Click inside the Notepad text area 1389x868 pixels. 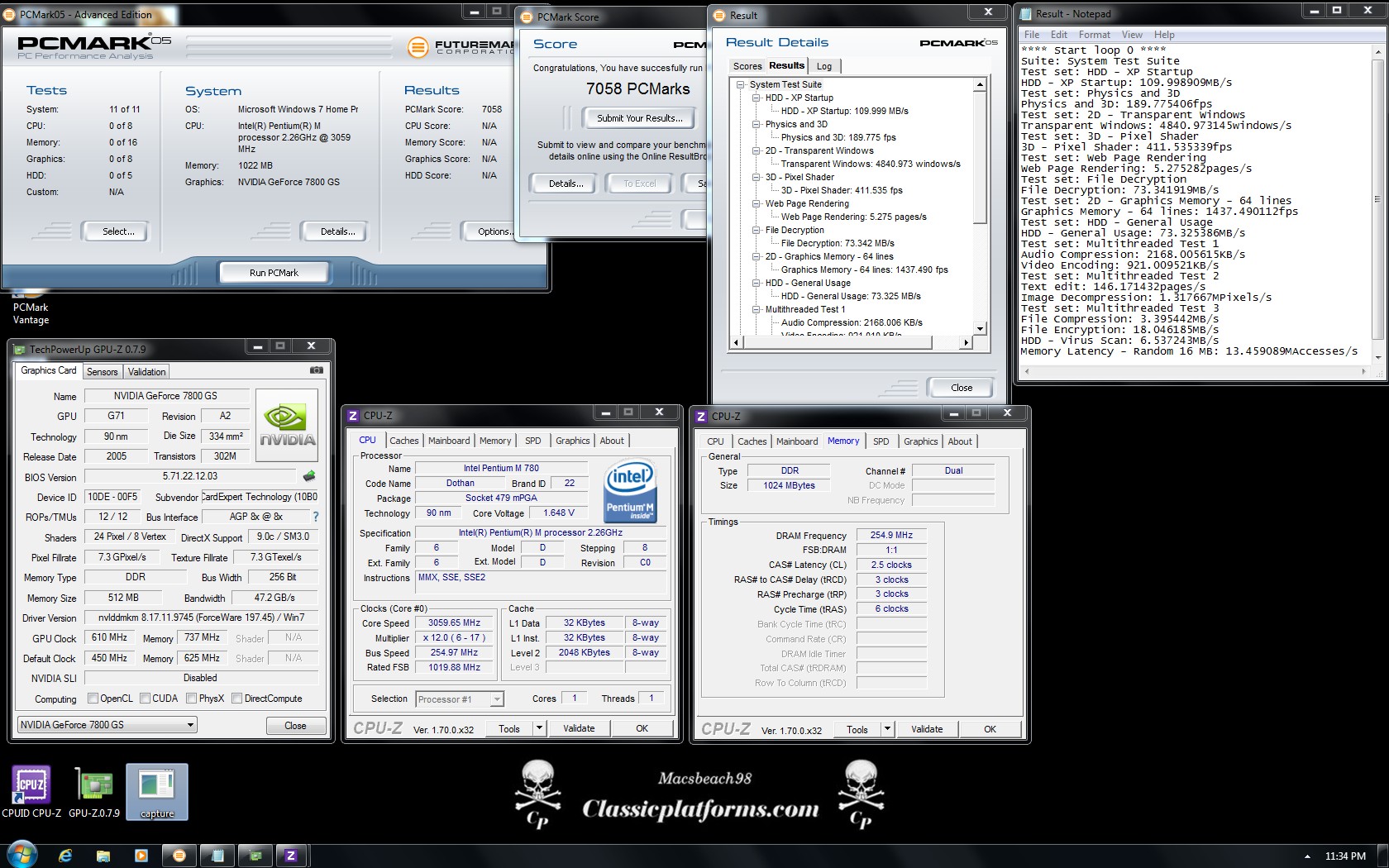tap(1195, 203)
